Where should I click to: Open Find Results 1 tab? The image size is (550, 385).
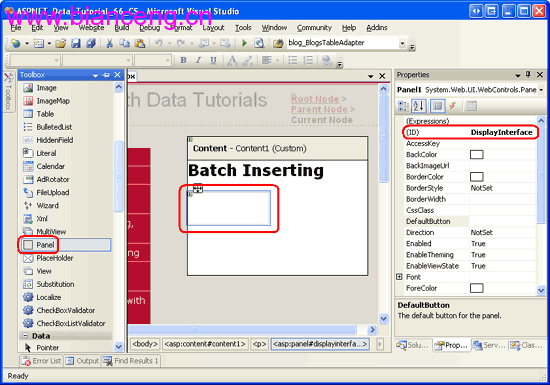[x=131, y=361]
